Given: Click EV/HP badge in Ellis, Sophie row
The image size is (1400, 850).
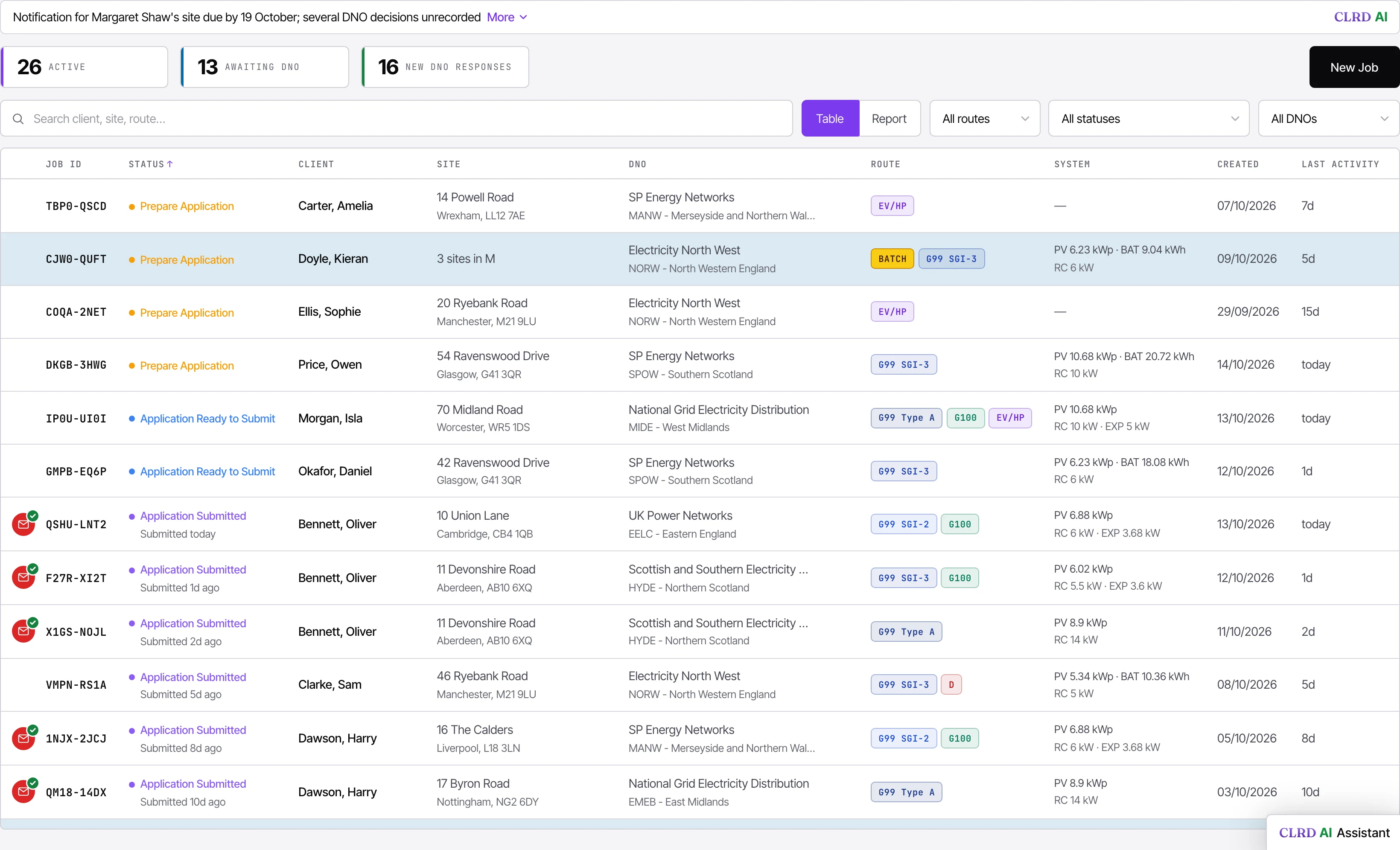Looking at the screenshot, I should (x=892, y=311).
